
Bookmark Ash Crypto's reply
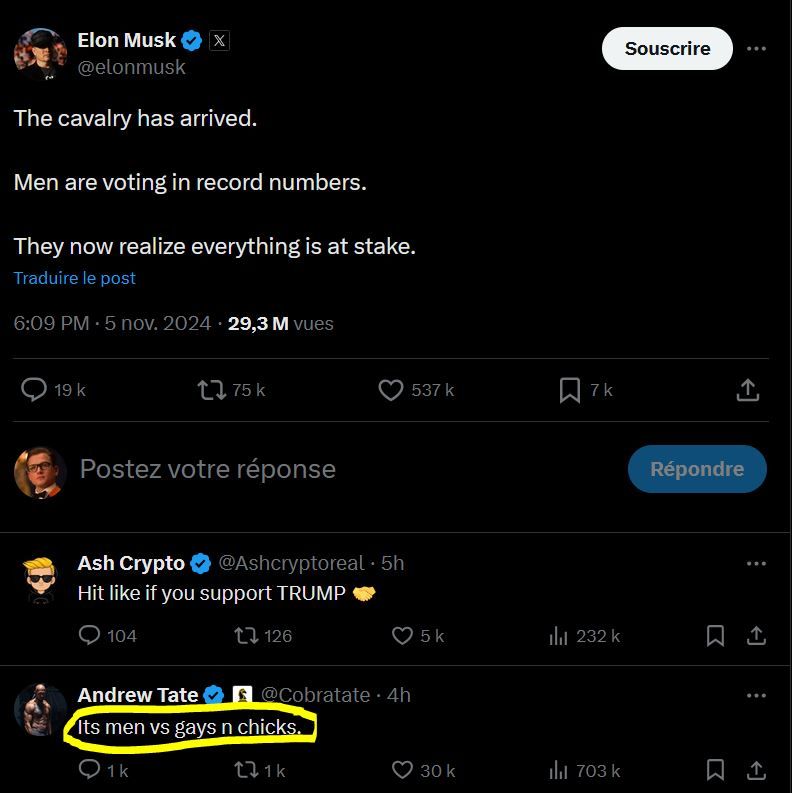(x=716, y=635)
